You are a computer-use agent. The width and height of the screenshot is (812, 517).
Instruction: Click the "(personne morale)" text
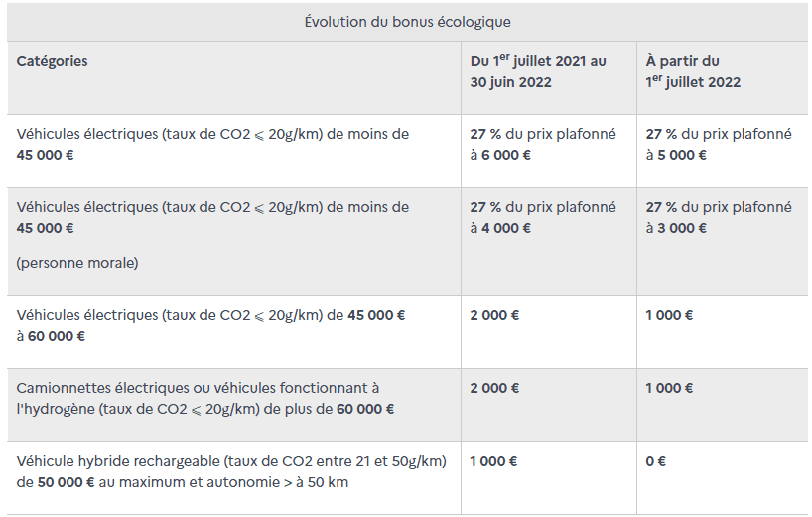(78, 263)
